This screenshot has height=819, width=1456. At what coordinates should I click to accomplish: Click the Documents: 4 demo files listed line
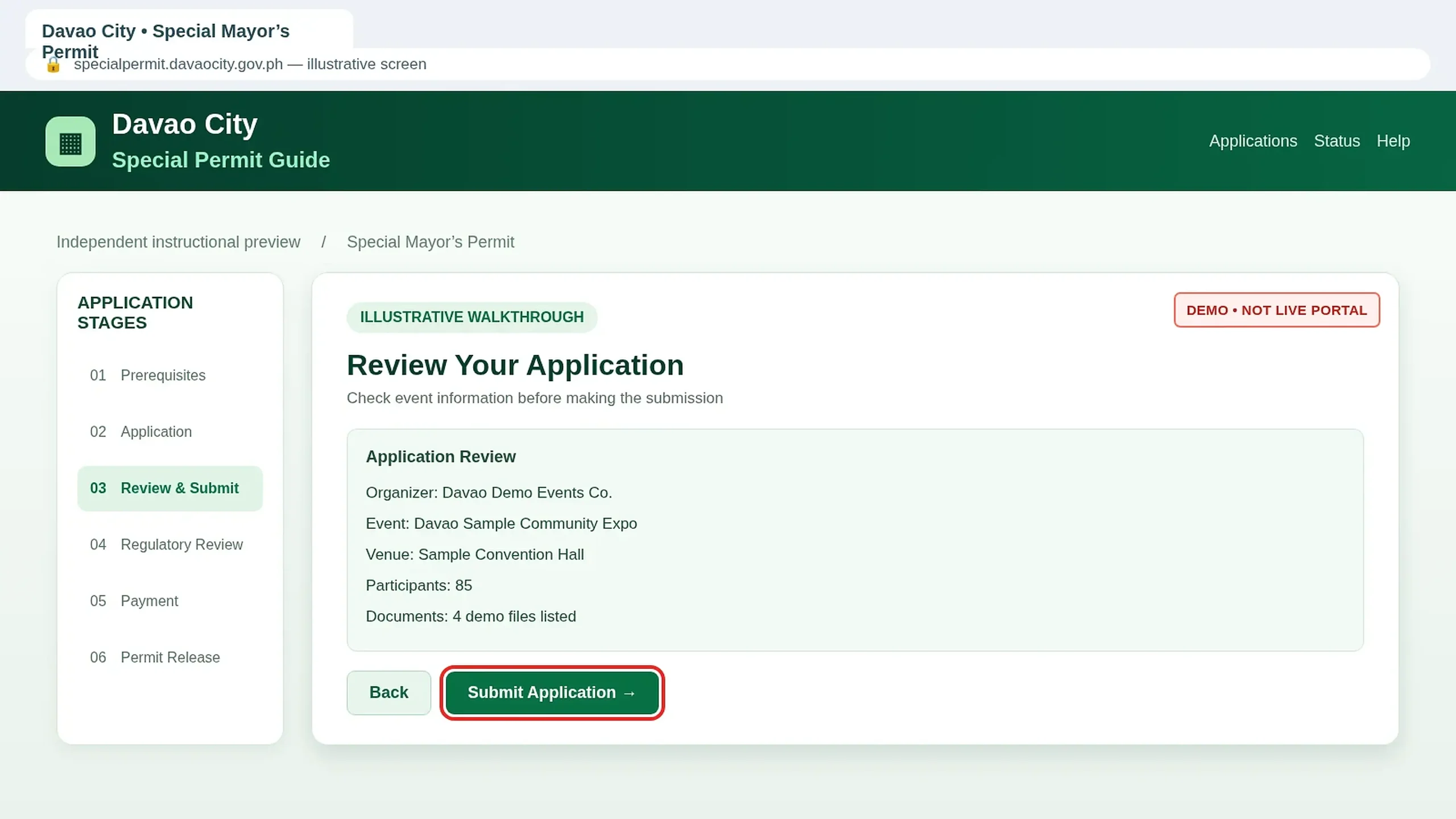click(x=471, y=617)
